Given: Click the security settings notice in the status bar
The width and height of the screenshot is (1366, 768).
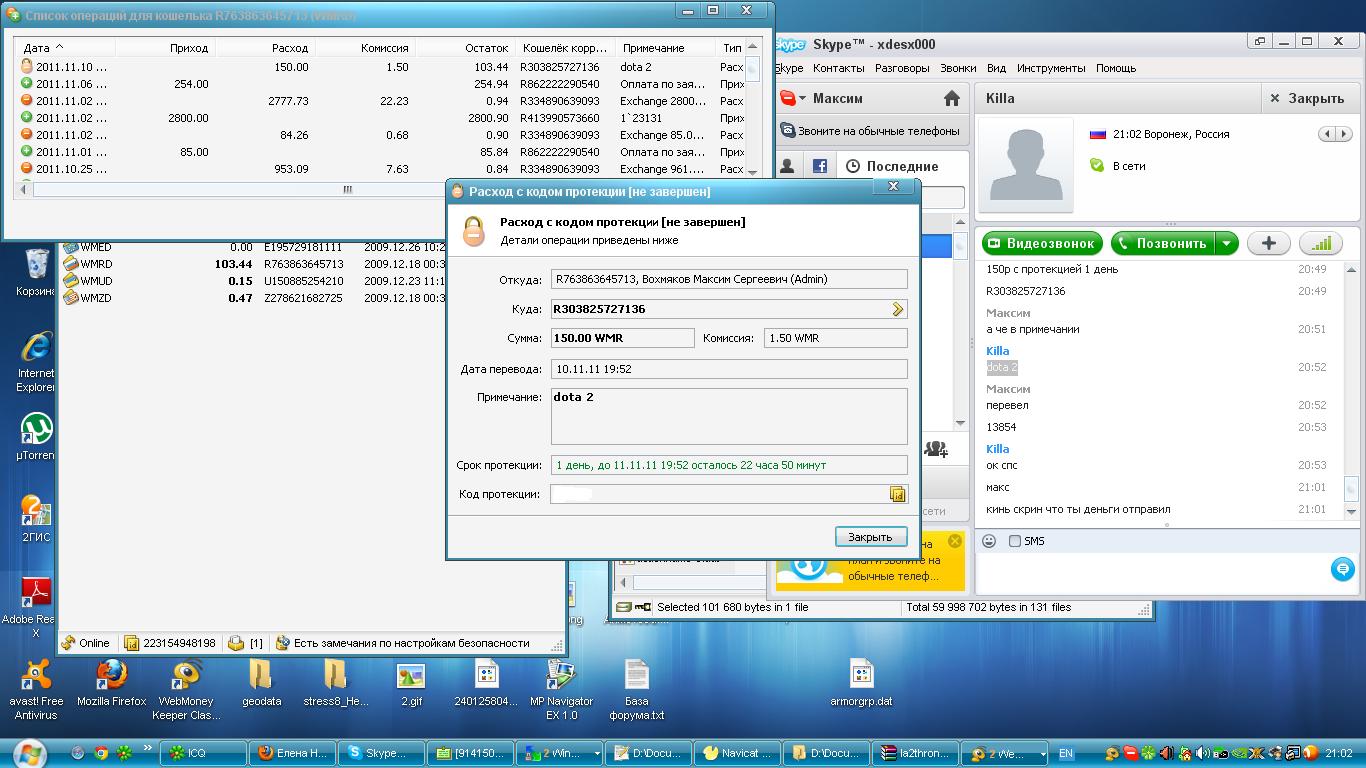Looking at the screenshot, I should pos(402,643).
